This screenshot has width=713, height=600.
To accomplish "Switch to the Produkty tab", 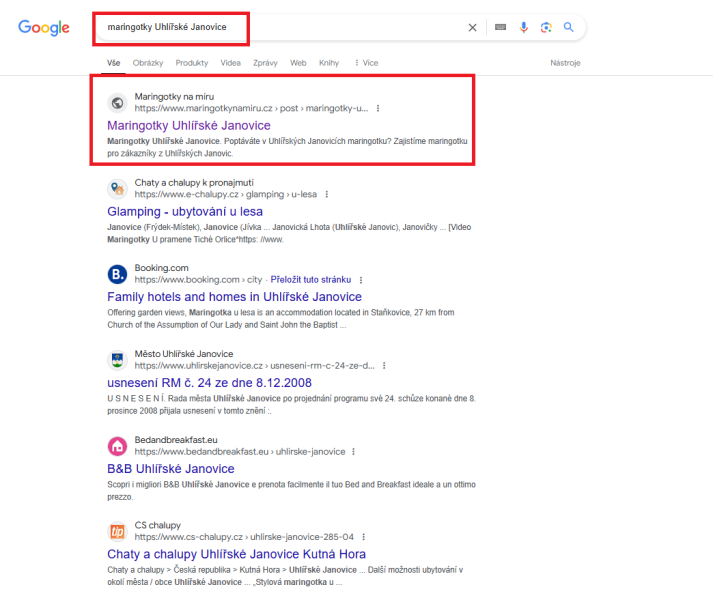I will pos(192,63).
